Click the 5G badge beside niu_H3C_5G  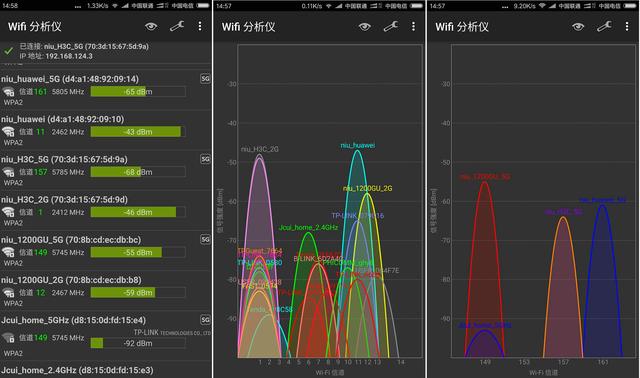click(x=205, y=159)
